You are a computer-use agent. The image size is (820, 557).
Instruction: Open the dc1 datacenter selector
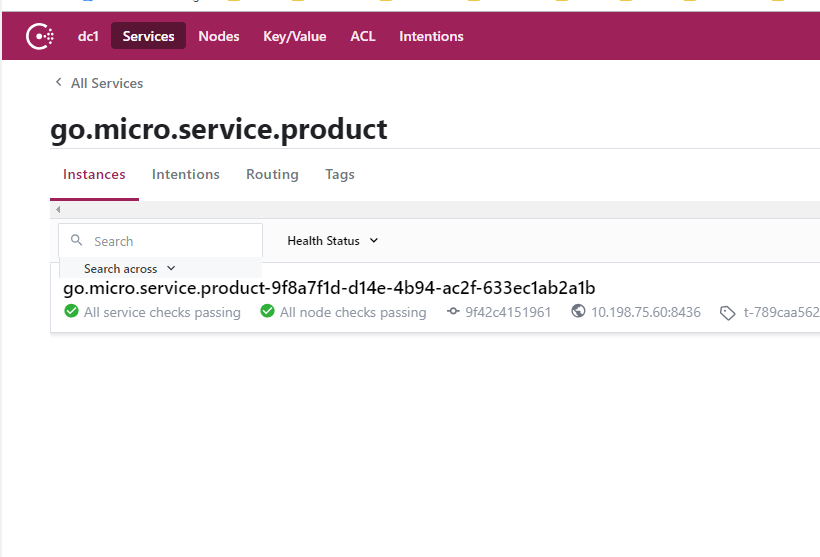[x=88, y=37]
